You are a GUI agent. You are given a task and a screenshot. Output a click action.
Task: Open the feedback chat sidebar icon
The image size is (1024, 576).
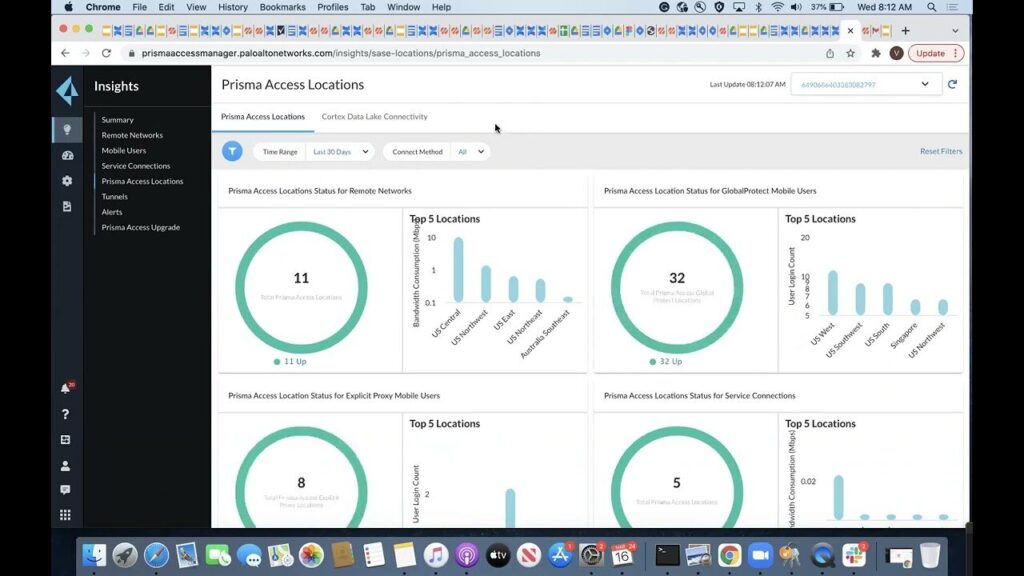click(x=65, y=490)
